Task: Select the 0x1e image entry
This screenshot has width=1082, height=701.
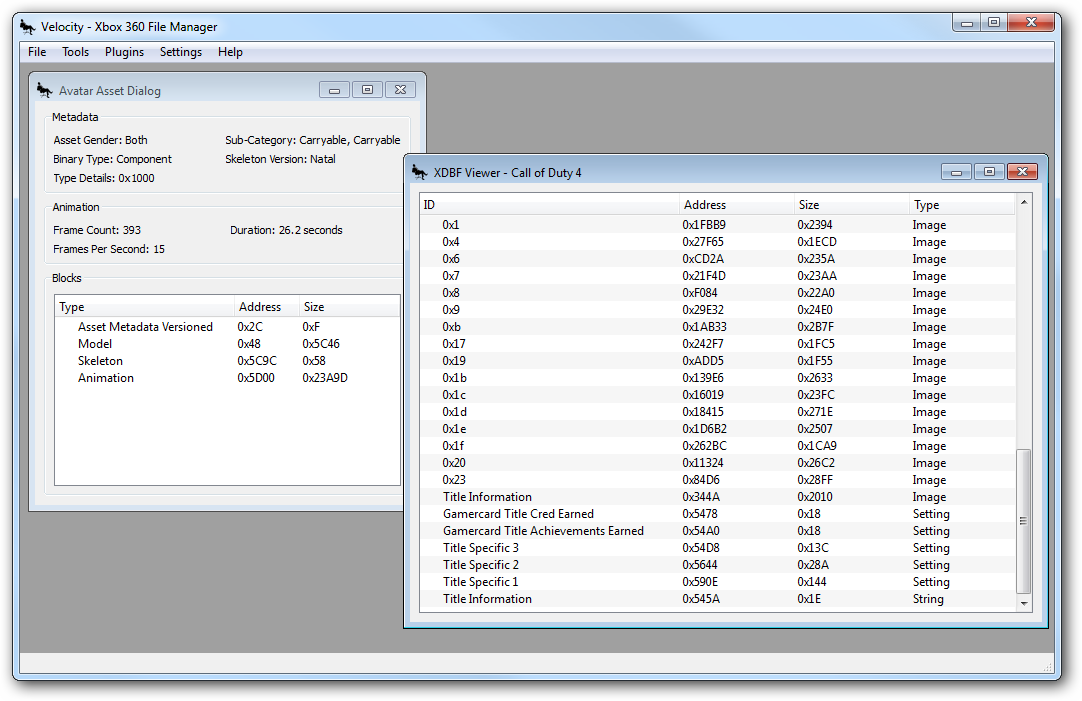Action: pos(718,428)
